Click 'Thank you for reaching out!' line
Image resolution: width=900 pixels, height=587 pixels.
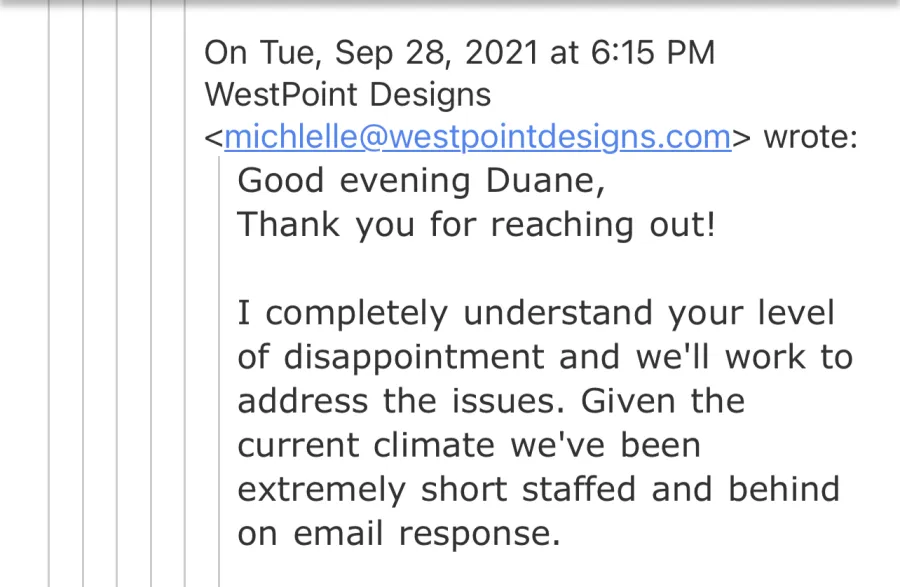pyautogui.click(x=476, y=224)
